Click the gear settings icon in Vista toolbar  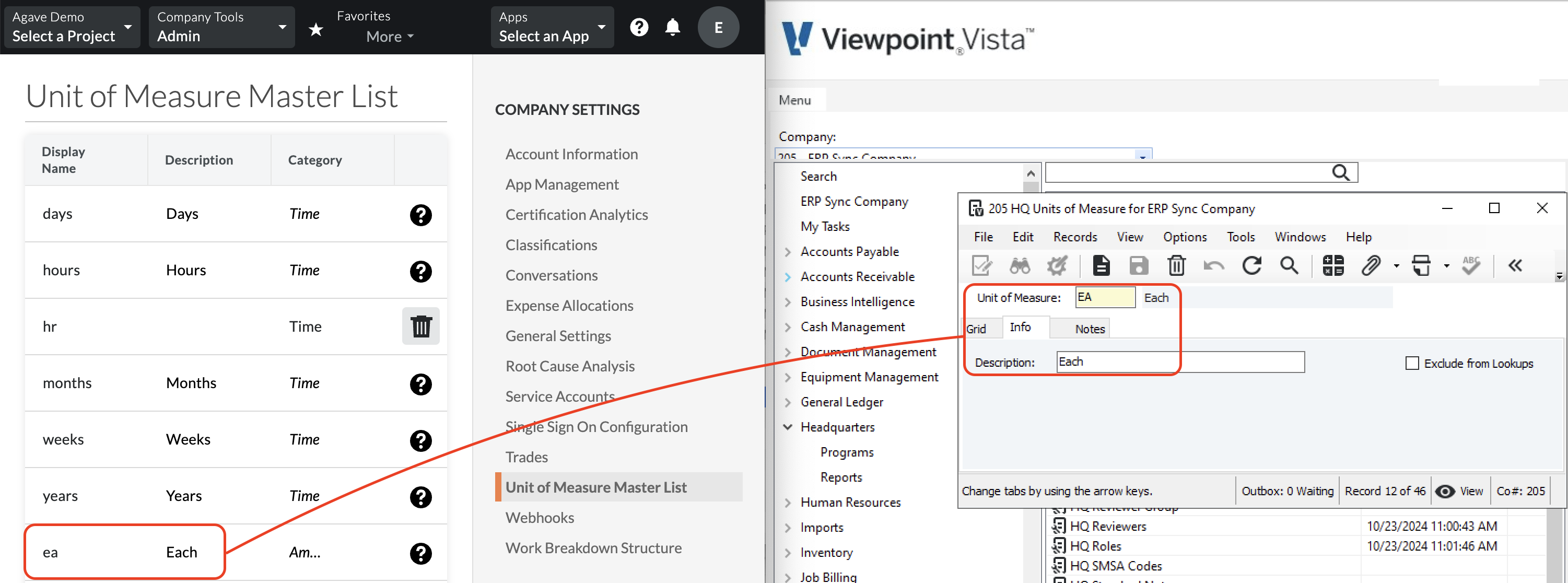pos(1057,266)
